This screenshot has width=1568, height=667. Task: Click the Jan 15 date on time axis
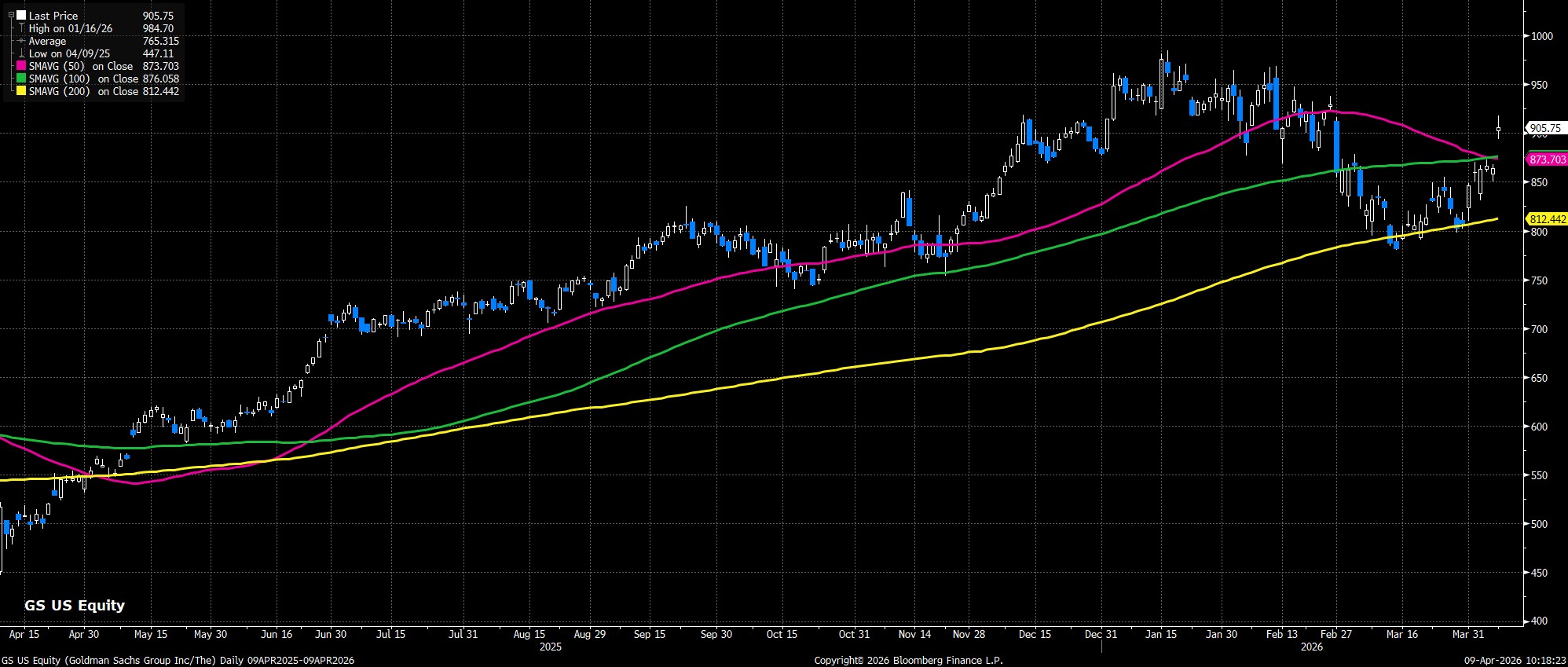[x=1160, y=634]
